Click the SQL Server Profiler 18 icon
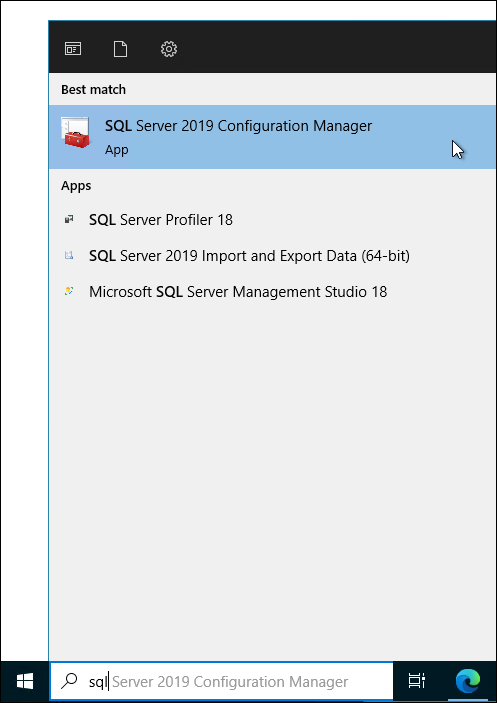 tap(69, 220)
